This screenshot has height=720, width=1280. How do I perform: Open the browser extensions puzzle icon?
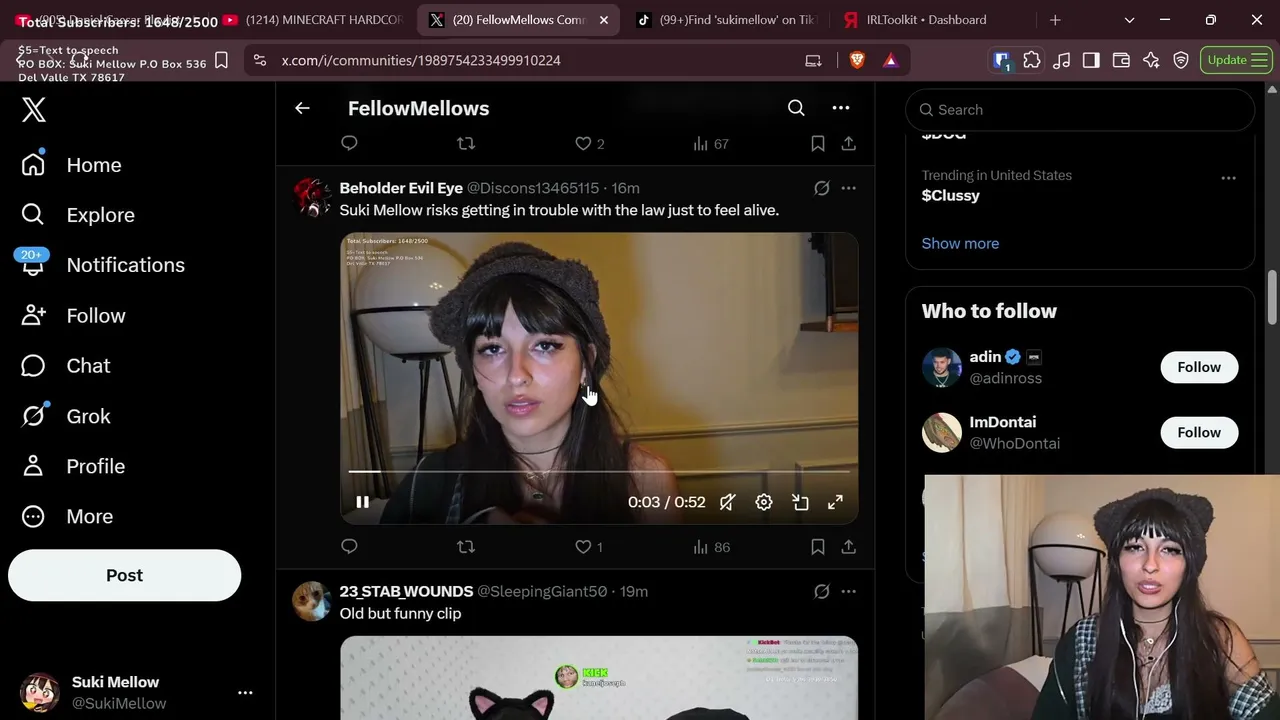(x=1032, y=60)
